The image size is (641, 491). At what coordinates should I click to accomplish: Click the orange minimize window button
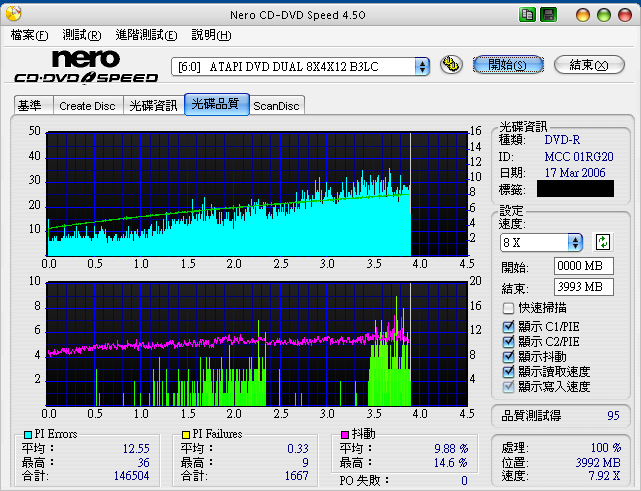pos(583,15)
